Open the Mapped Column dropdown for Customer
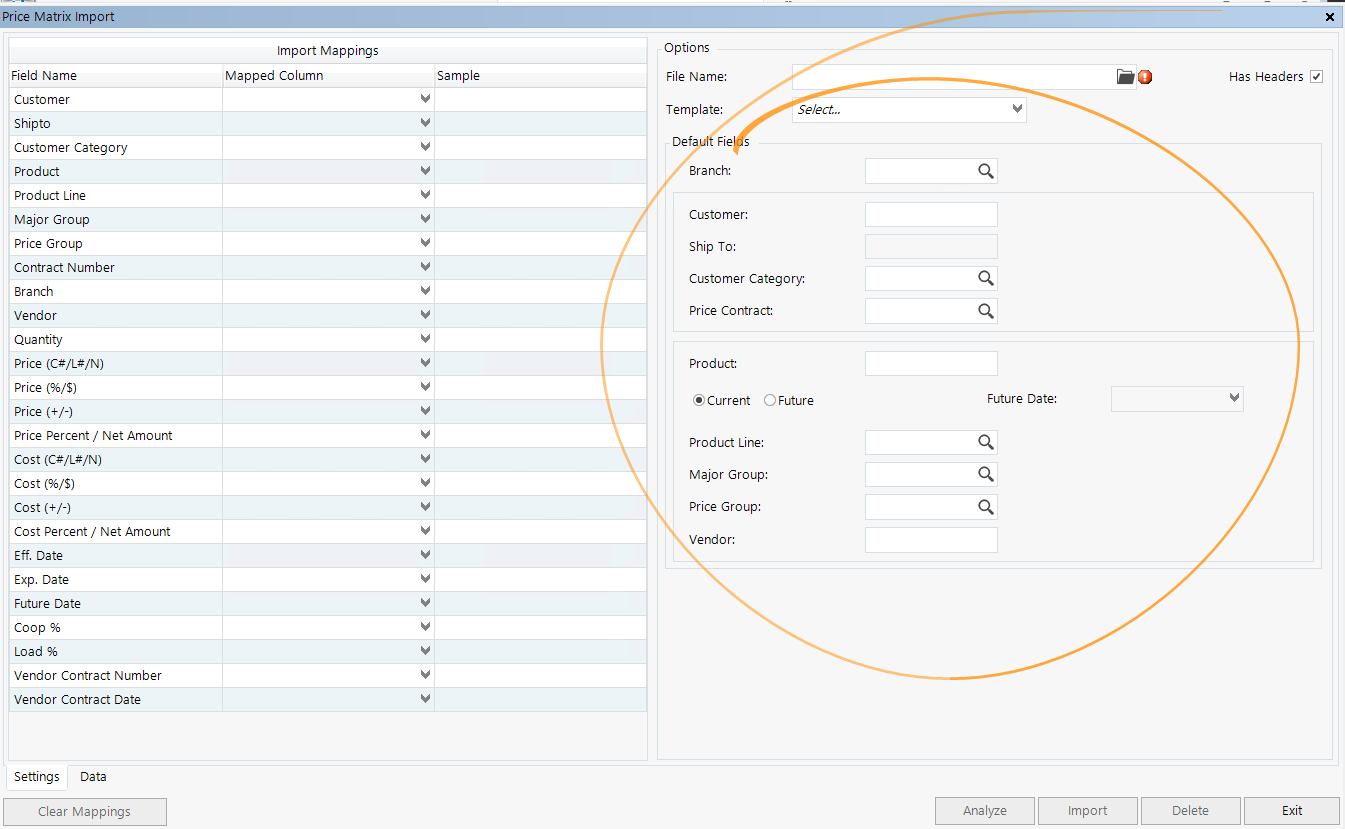This screenshot has width=1345, height=829. (424, 98)
